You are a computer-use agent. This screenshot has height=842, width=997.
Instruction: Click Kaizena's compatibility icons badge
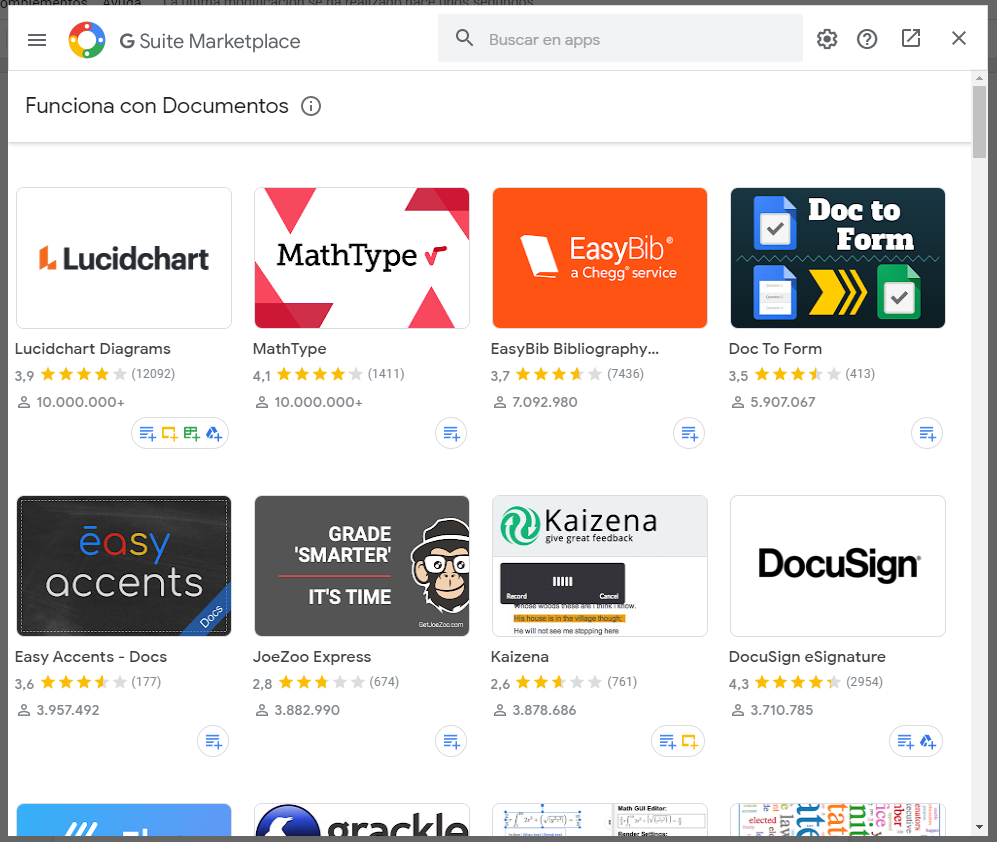coord(678,741)
